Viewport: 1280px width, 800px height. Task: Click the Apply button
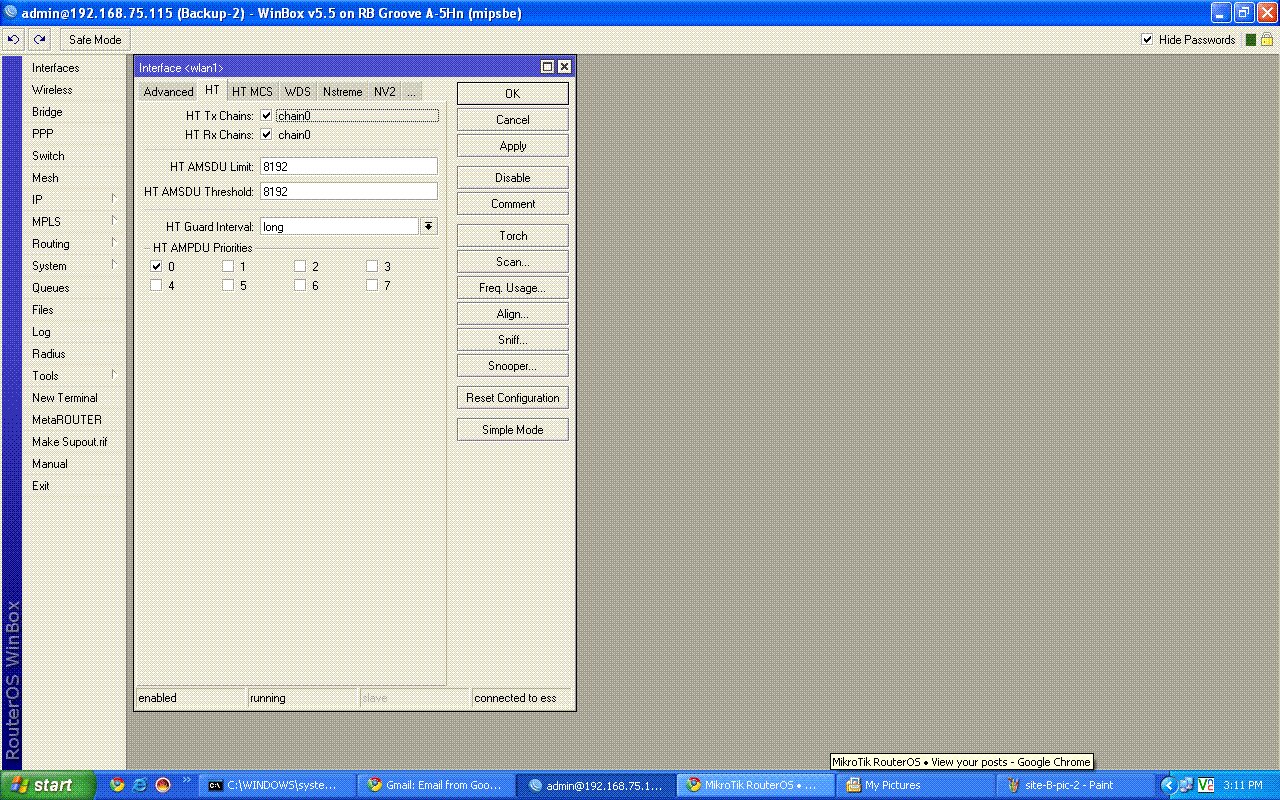513,146
